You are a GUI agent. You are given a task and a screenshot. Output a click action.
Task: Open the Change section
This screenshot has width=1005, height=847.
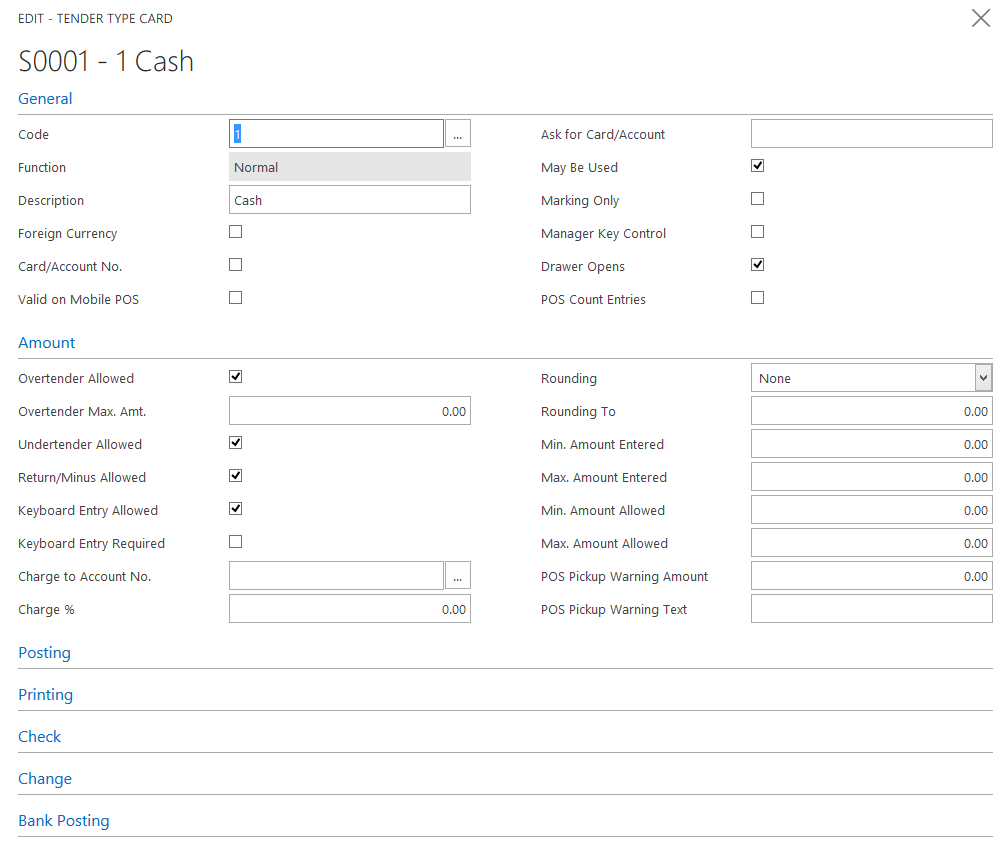point(45,779)
